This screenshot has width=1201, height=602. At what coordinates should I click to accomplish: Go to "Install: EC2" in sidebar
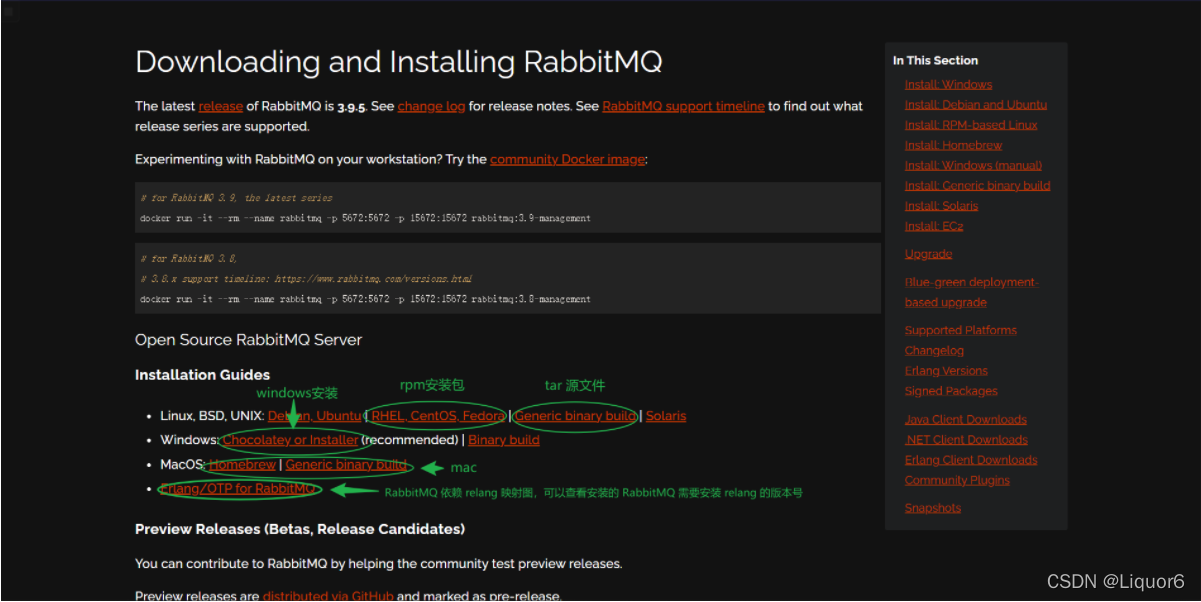coord(934,226)
